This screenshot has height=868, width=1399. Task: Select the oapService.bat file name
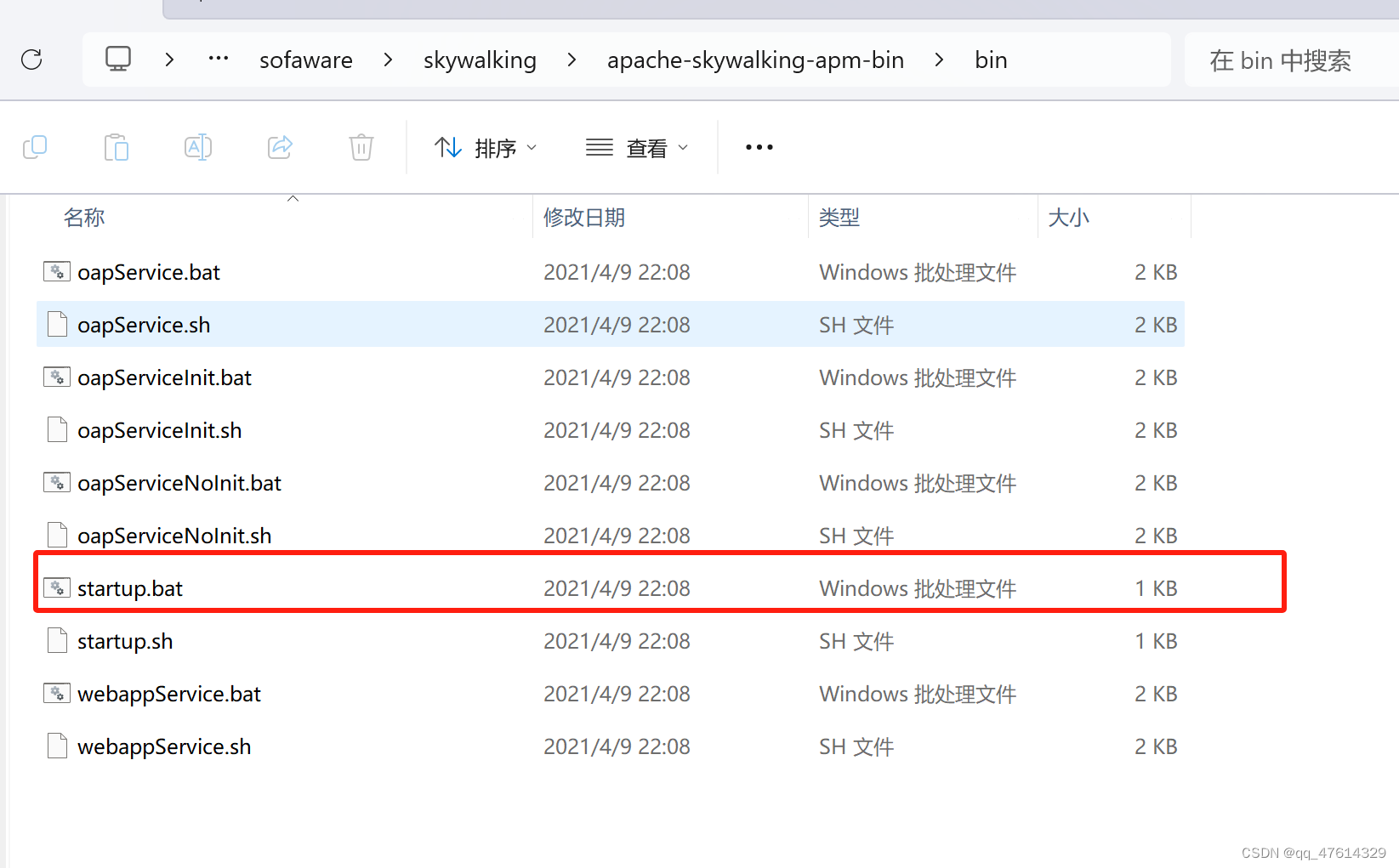click(x=149, y=272)
